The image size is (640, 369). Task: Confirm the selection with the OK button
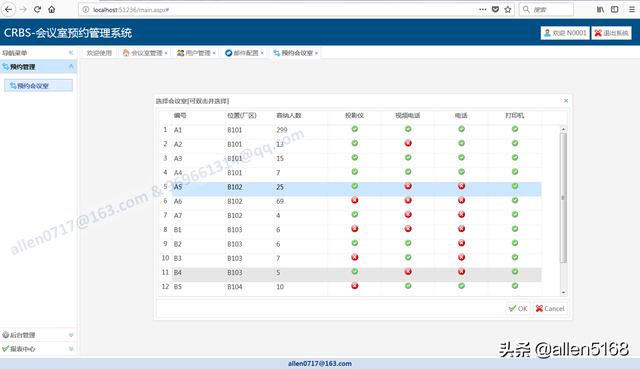(x=518, y=309)
